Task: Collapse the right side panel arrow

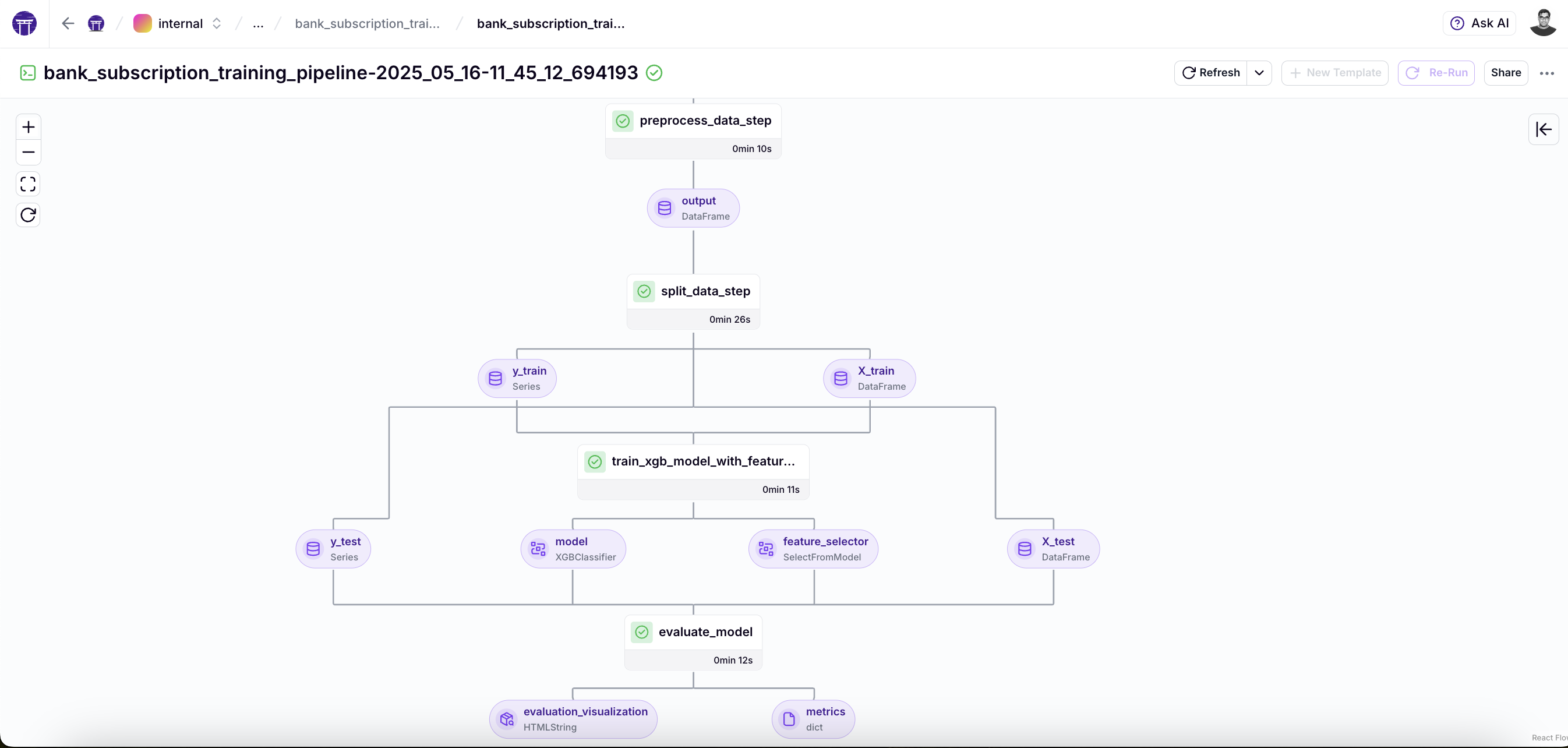Action: point(1543,129)
